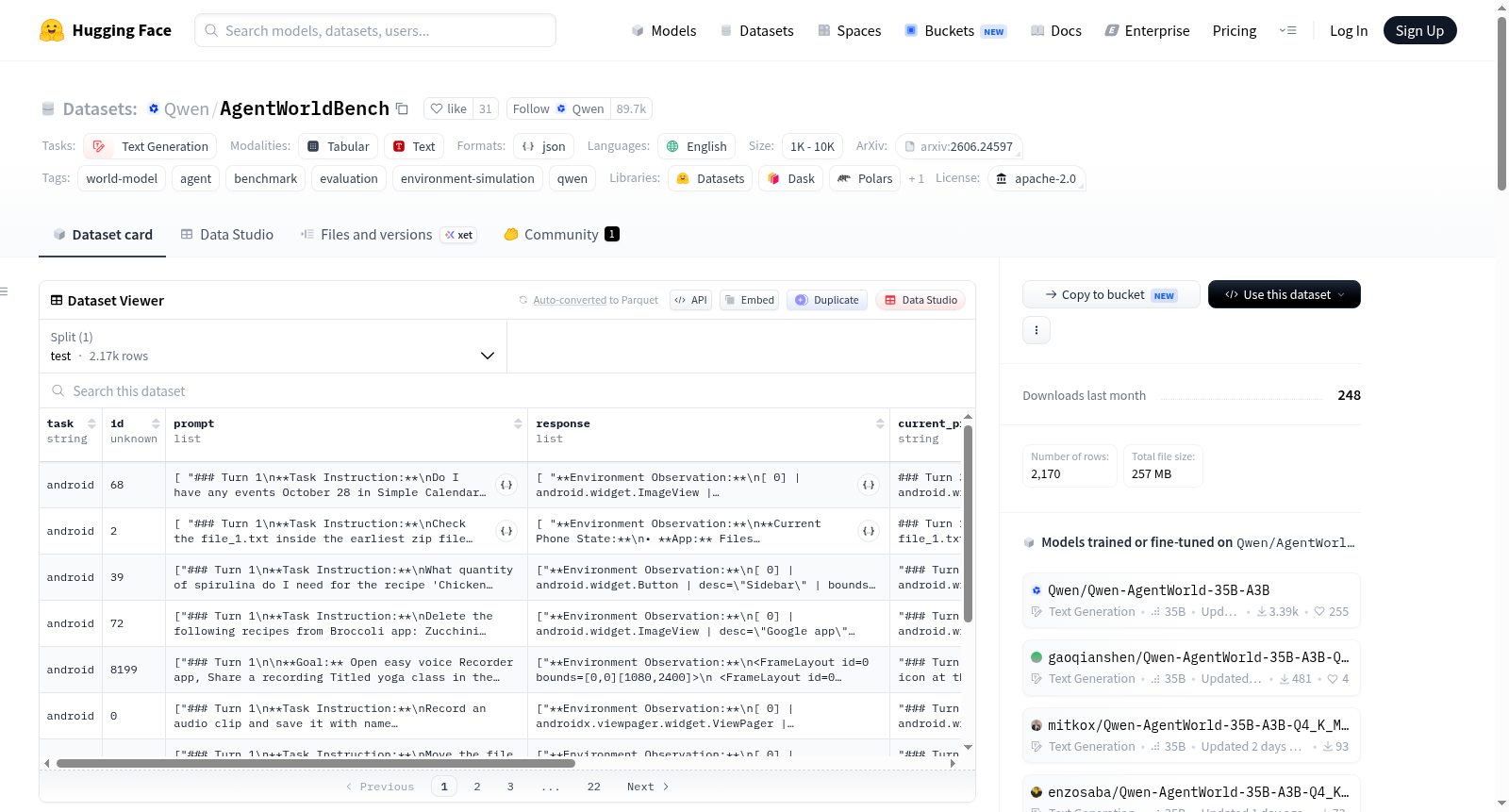The image size is (1509, 812).
Task: Click the apache-2.0 license tag
Action: click(x=1036, y=178)
